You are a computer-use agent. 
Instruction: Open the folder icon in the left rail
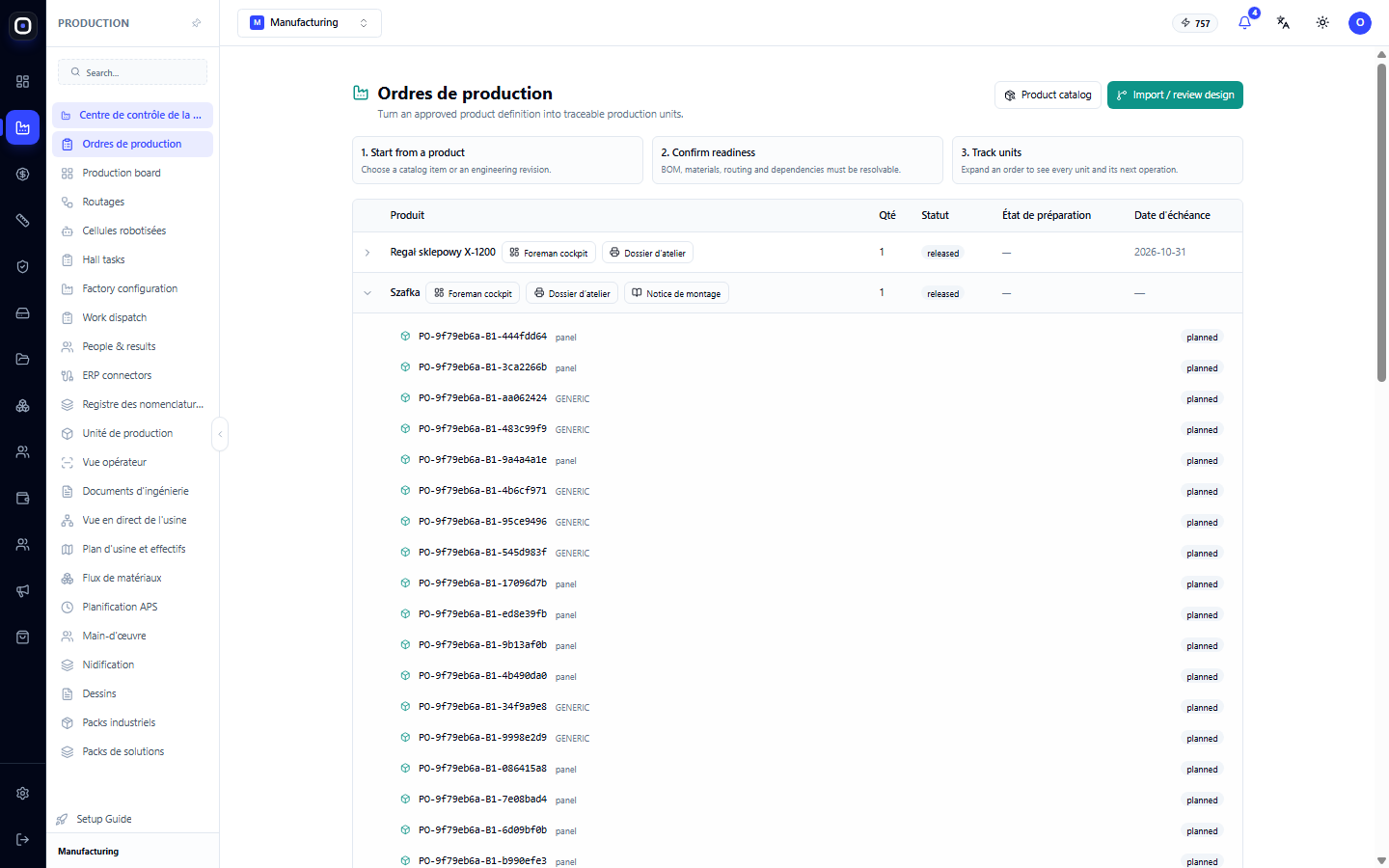click(23, 360)
